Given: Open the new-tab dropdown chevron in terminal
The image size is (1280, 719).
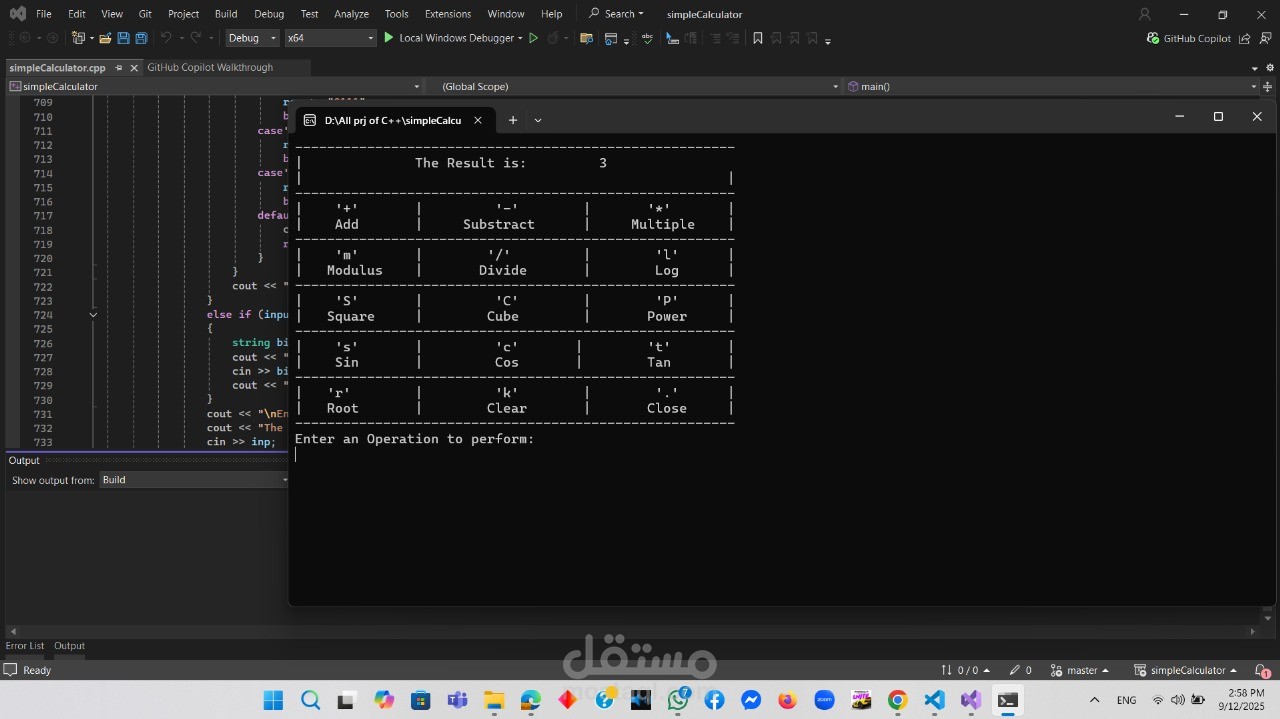Looking at the screenshot, I should click(x=538, y=120).
